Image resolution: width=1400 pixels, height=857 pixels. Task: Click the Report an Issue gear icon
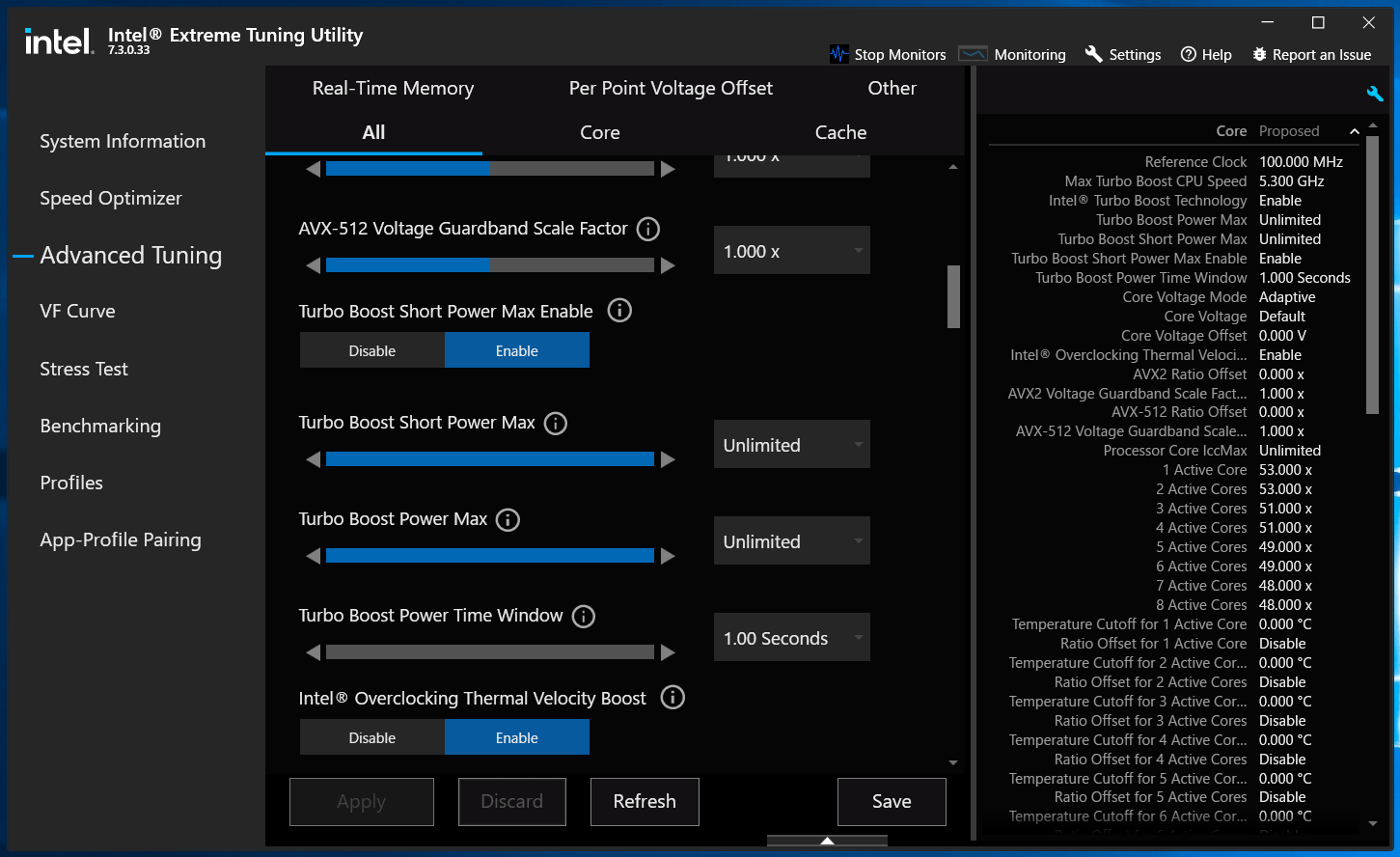(x=1259, y=54)
